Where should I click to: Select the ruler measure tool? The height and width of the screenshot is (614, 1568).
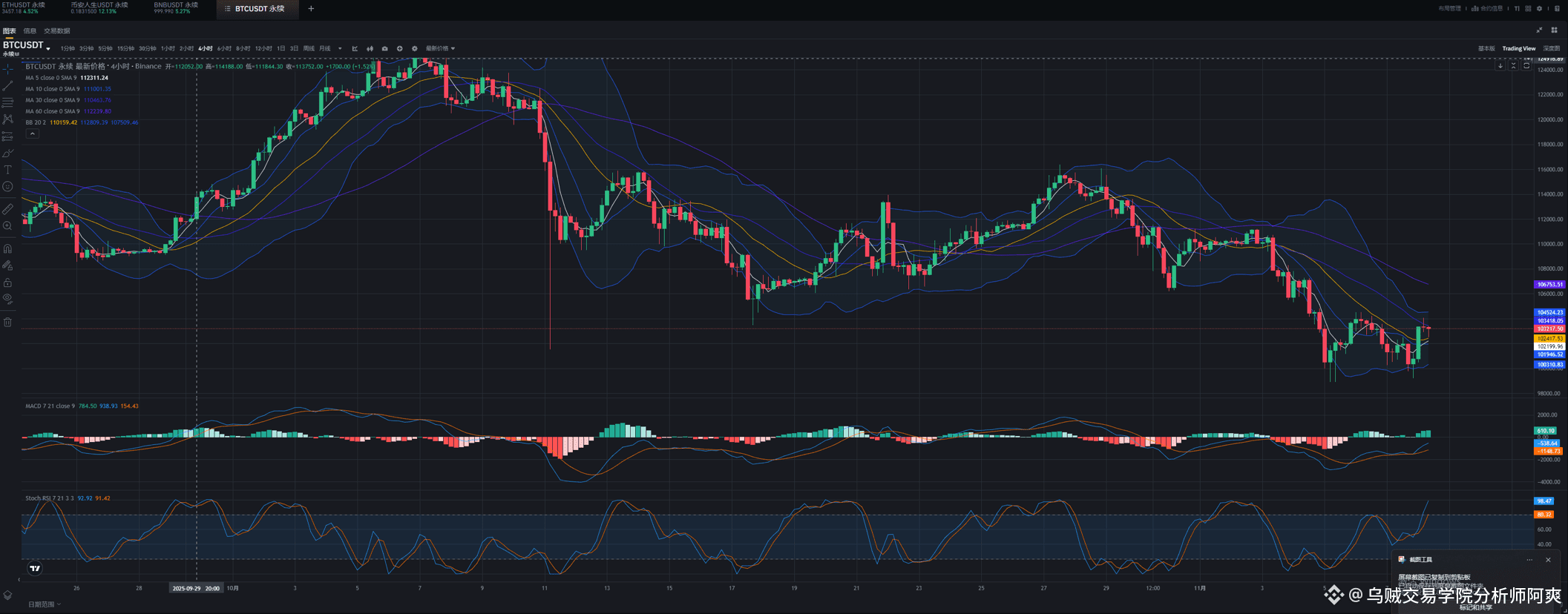(x=7, y=209)
